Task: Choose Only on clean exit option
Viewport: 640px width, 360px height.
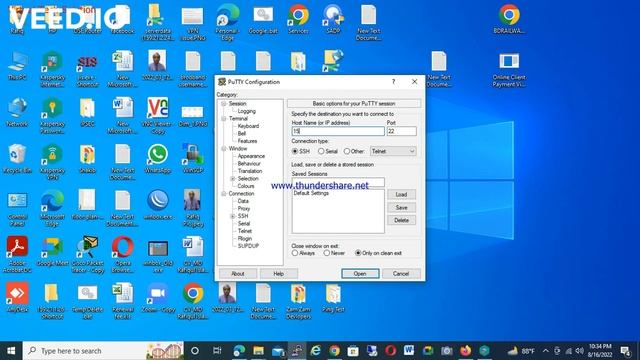Action: click(x=358, y=253)
